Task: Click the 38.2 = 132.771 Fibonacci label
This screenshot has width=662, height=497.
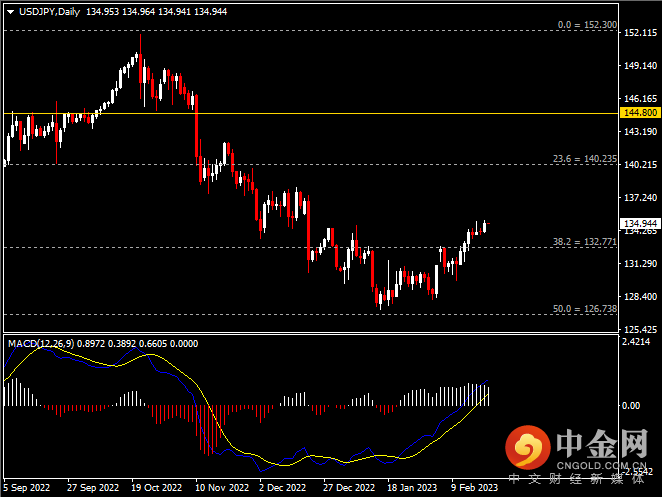Action: coord(585,242)
